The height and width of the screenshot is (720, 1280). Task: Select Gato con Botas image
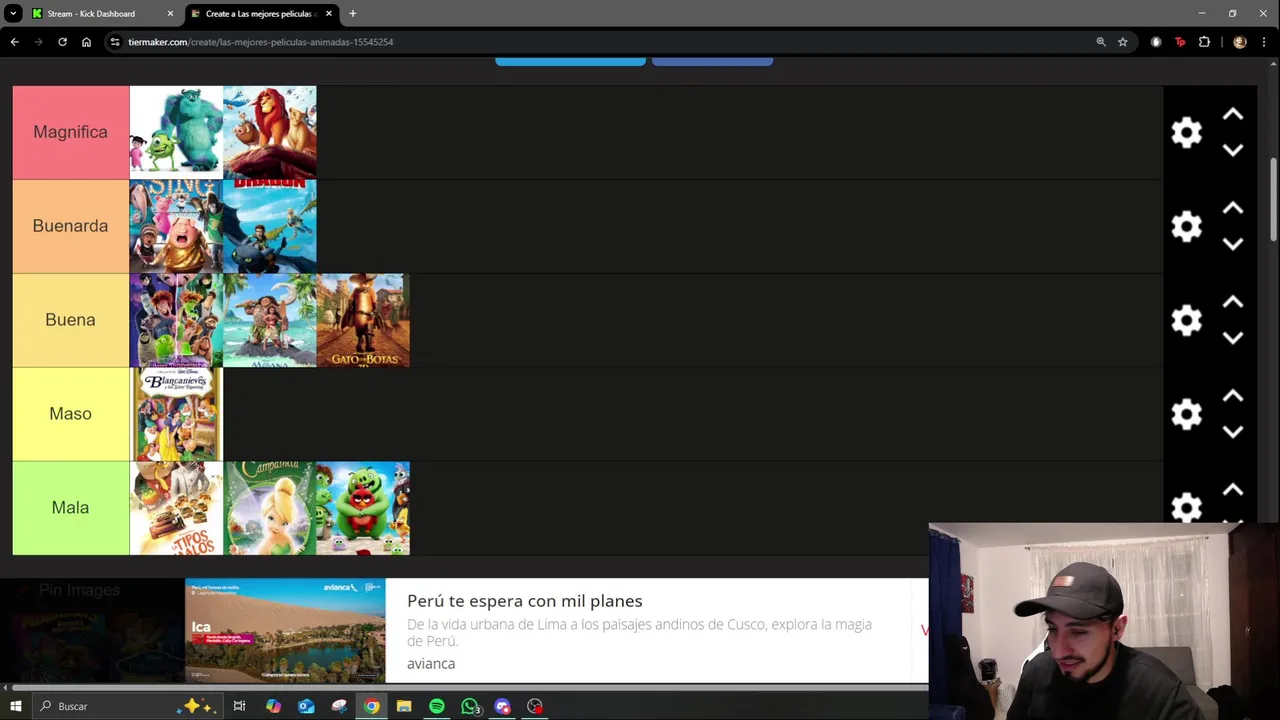pos(363,320)
